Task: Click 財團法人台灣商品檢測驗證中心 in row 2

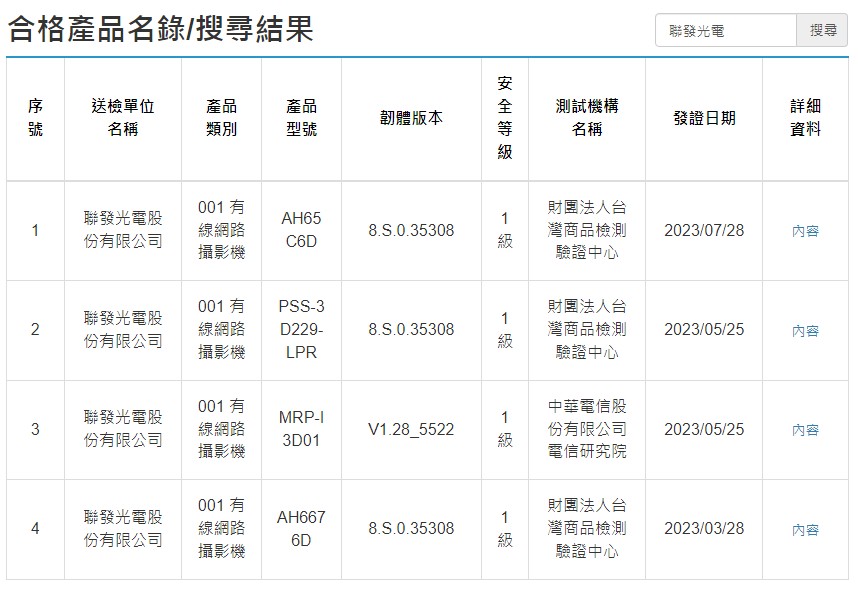Action: tap(587, 329)
